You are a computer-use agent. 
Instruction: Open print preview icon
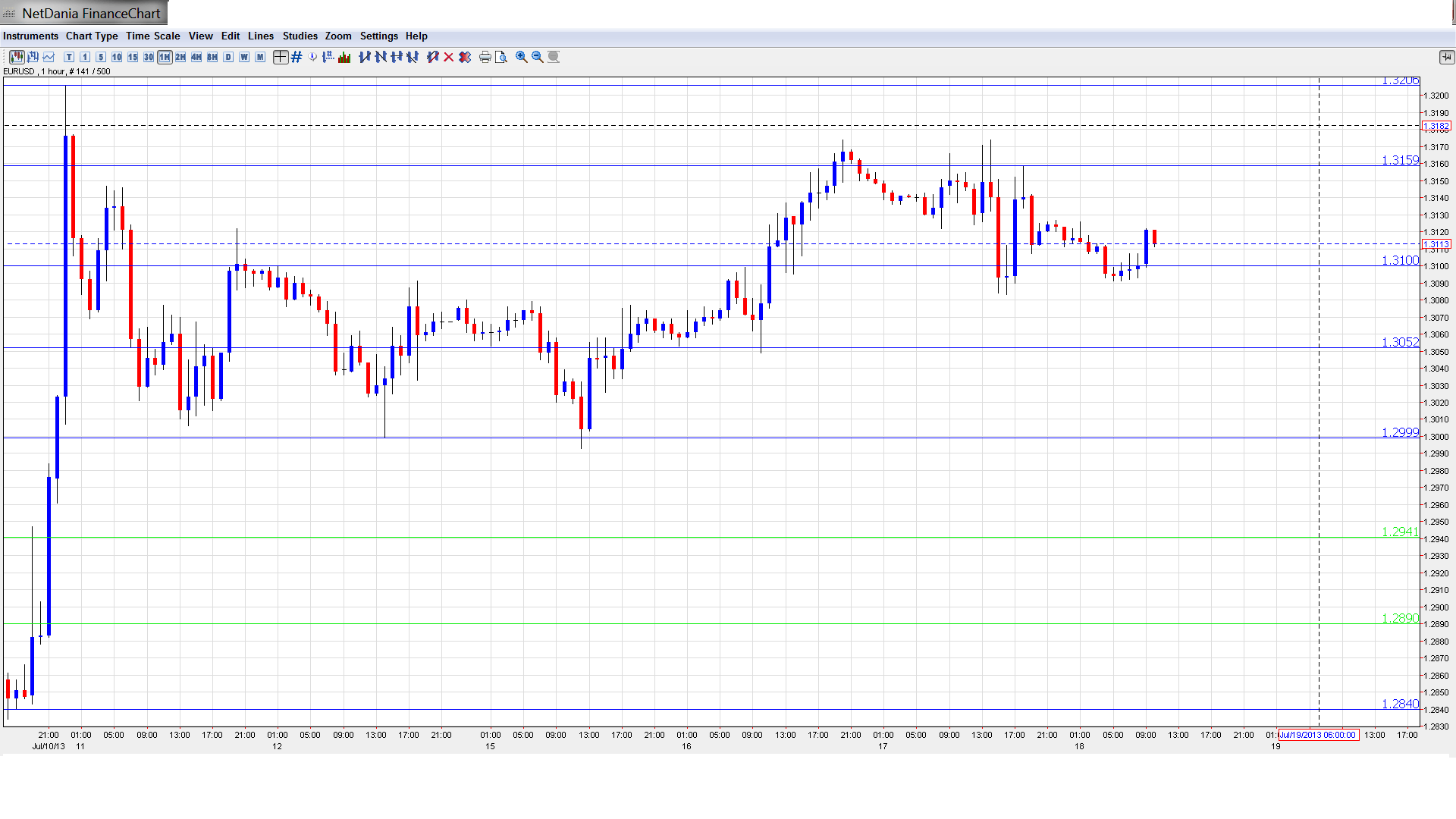(x=500, y=57)
